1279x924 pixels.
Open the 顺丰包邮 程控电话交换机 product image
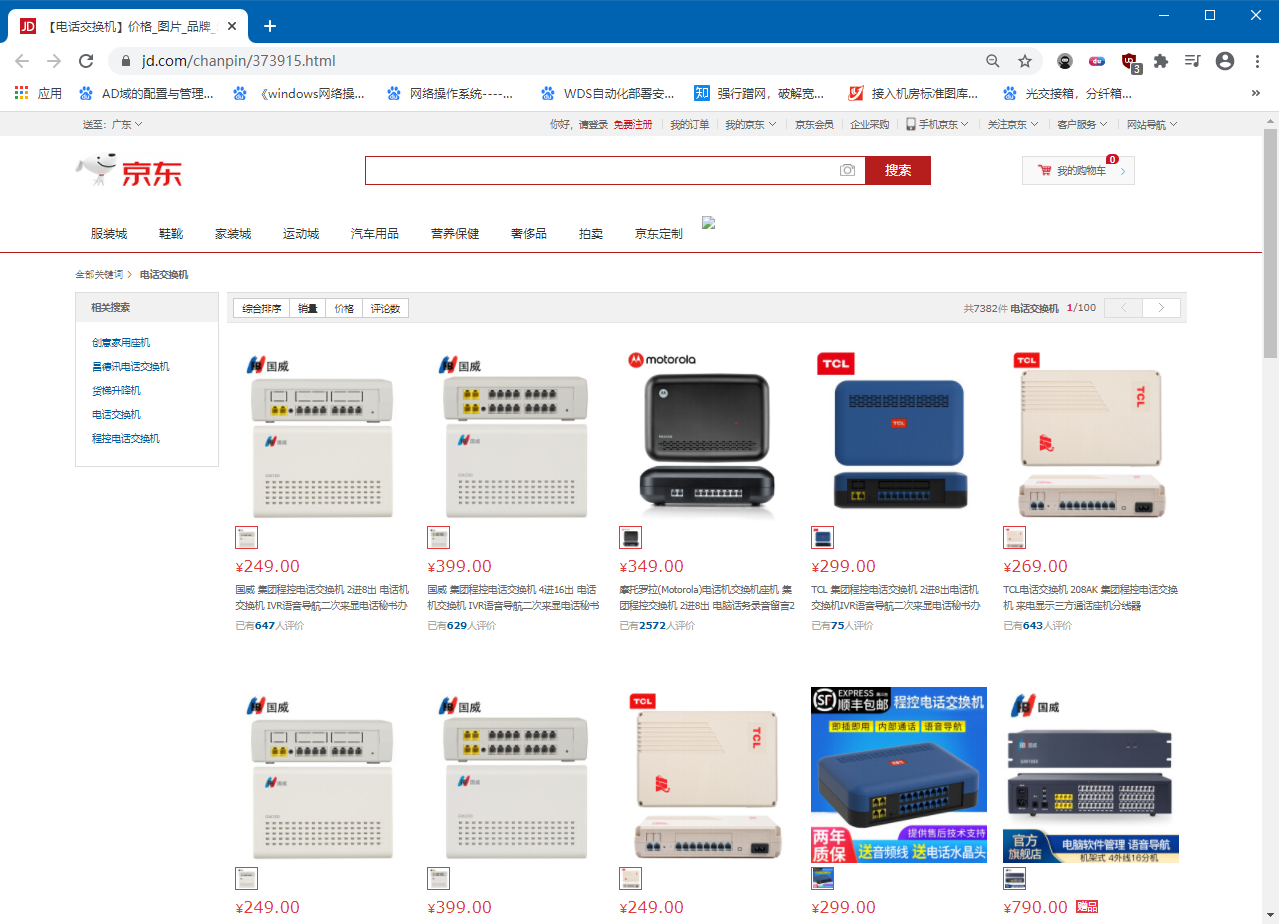tap(899, 775)
